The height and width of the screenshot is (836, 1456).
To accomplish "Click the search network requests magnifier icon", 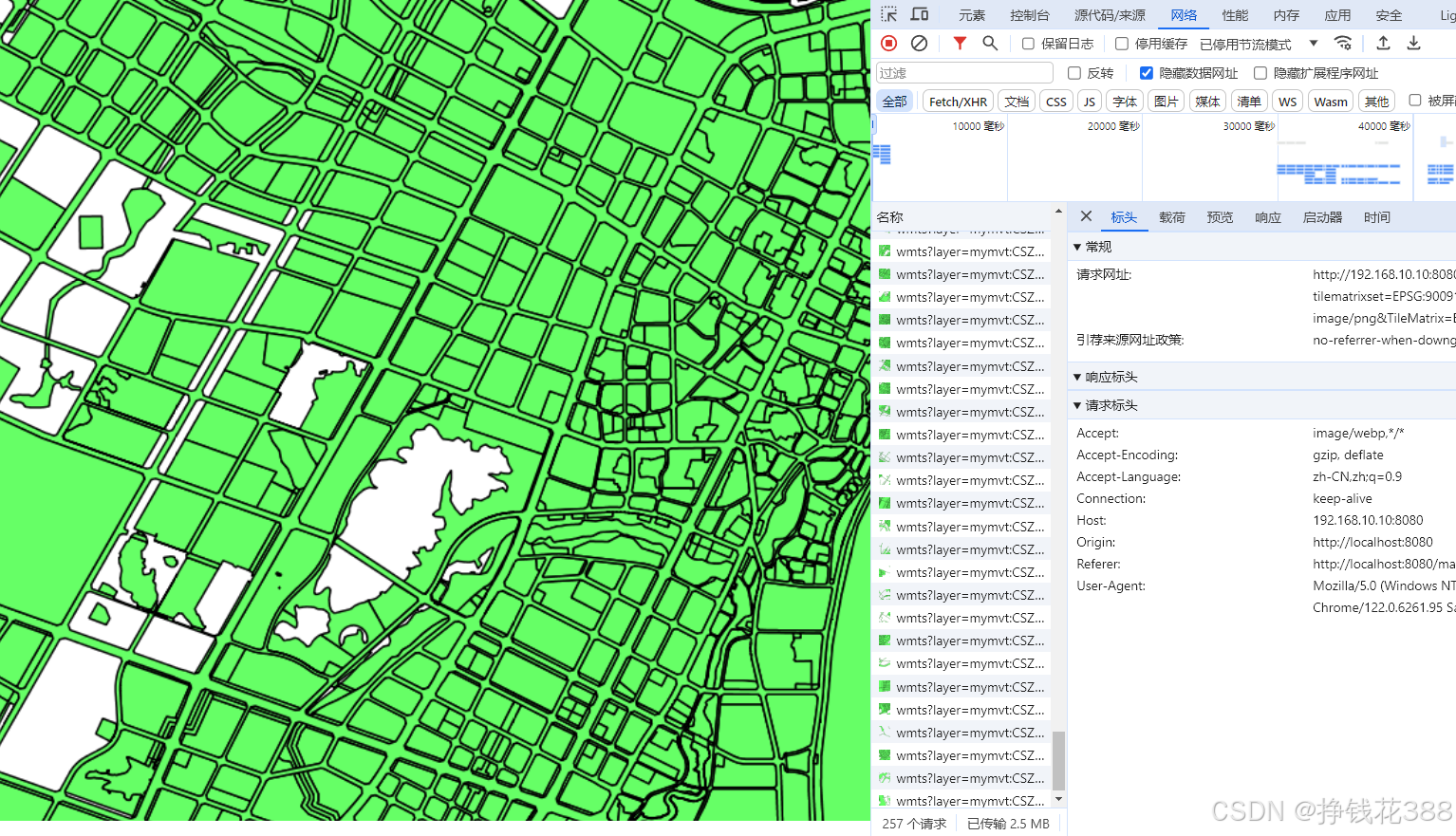I will point(987,43).
